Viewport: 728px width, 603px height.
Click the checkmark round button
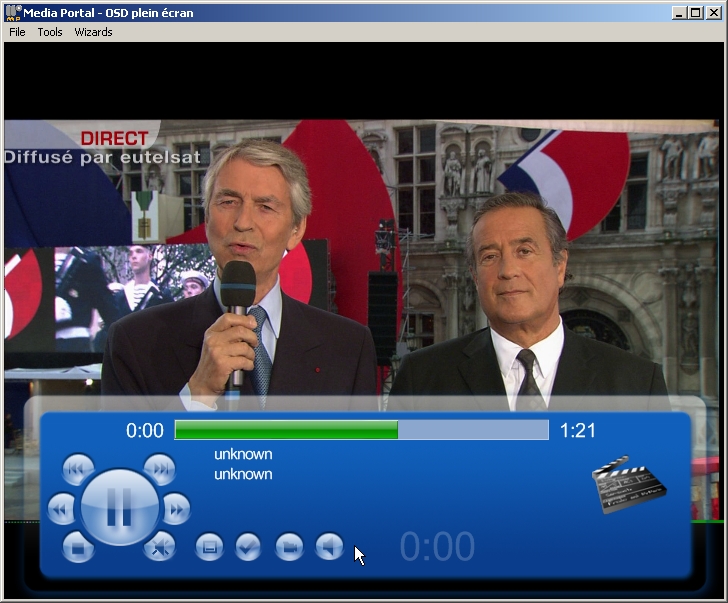pyautogui.click(x=248, y=547)
